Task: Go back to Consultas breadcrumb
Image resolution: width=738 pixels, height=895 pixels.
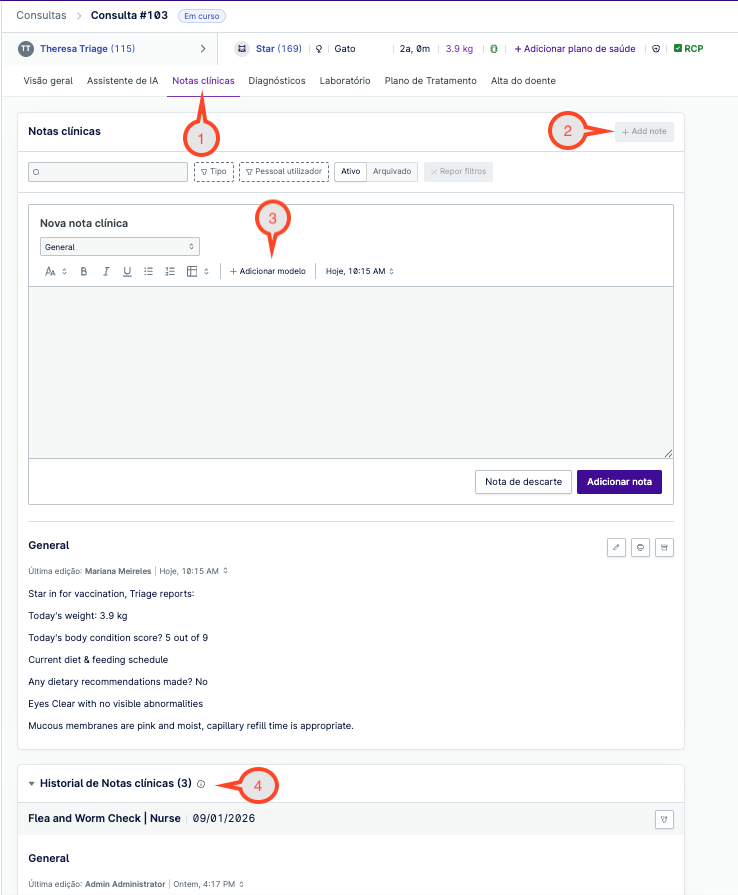Action: pos(41,15)
